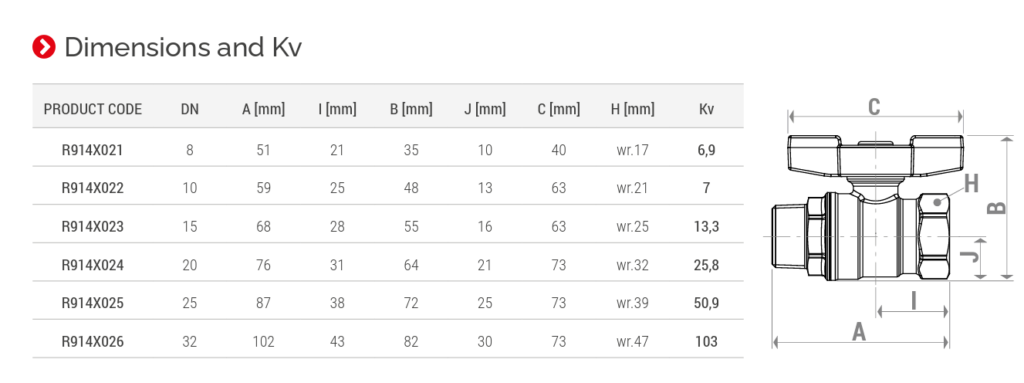The height and width of the screenshot is (383, 1024).
Task: Click the C dimension label on drawing
Action: click(x=874, y=107)
